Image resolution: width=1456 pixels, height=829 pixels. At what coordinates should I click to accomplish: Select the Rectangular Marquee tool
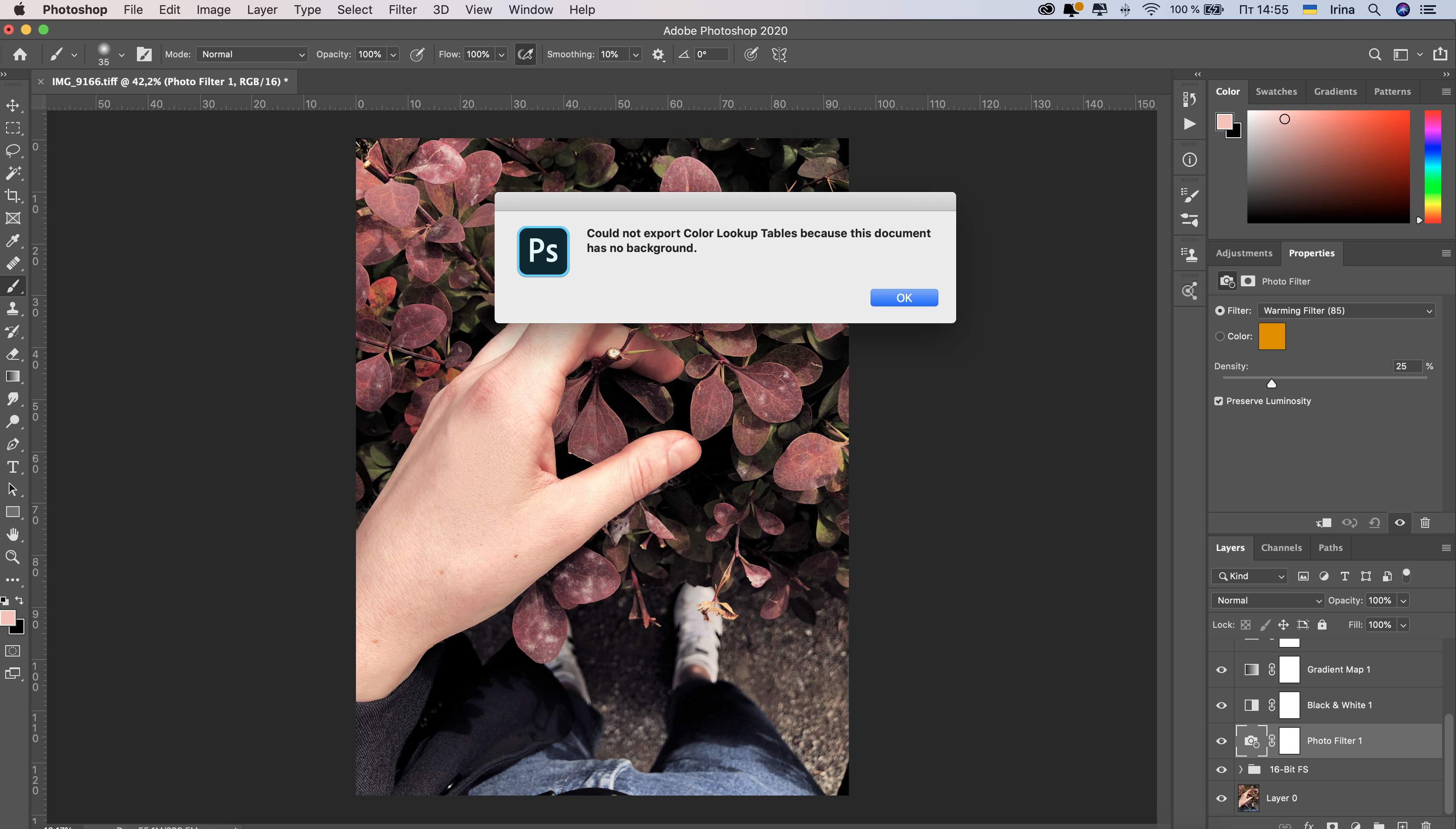[x=13, y=128]
